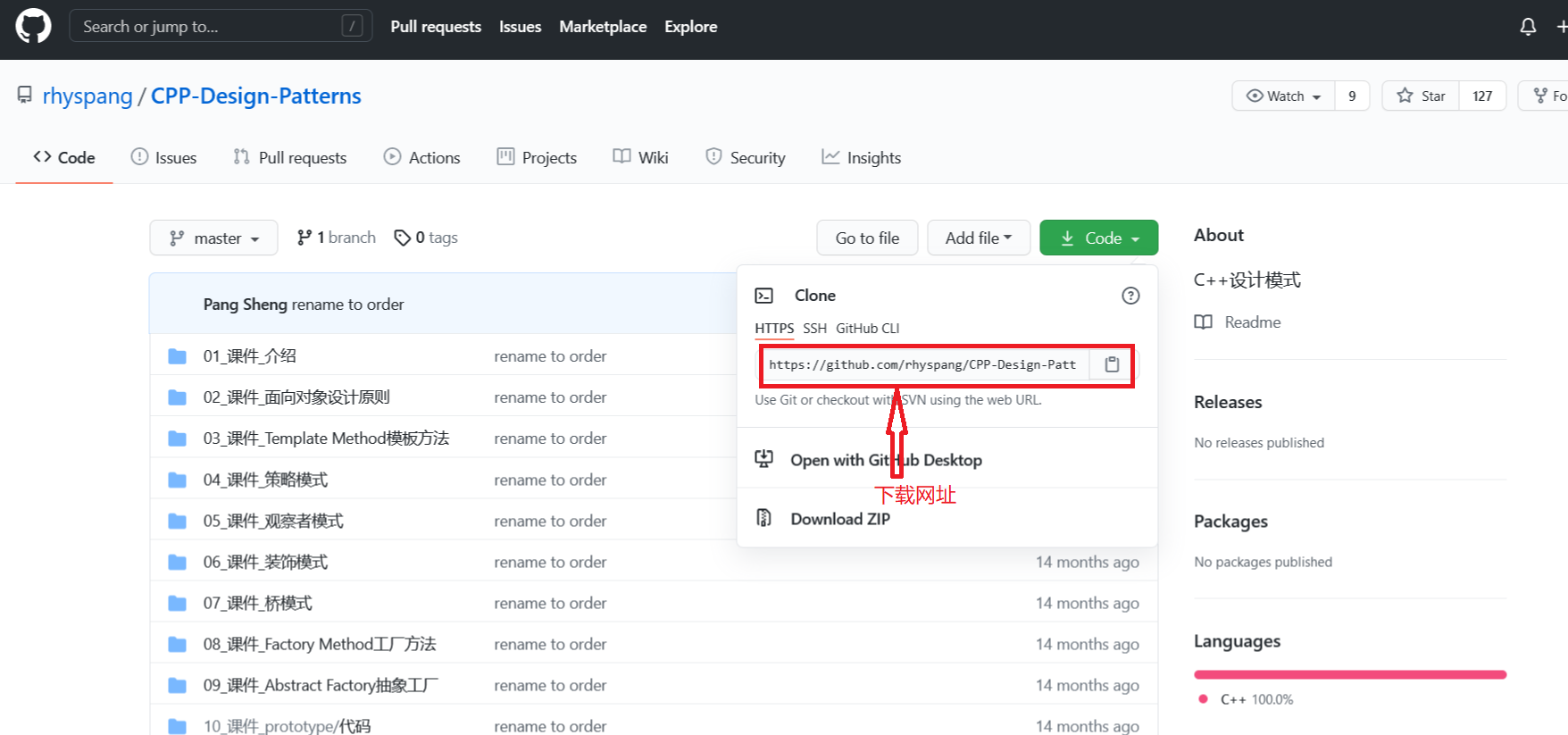Open the Security tab
Image resolution: width=1568 pixels, height=735 pixels.
746,157
